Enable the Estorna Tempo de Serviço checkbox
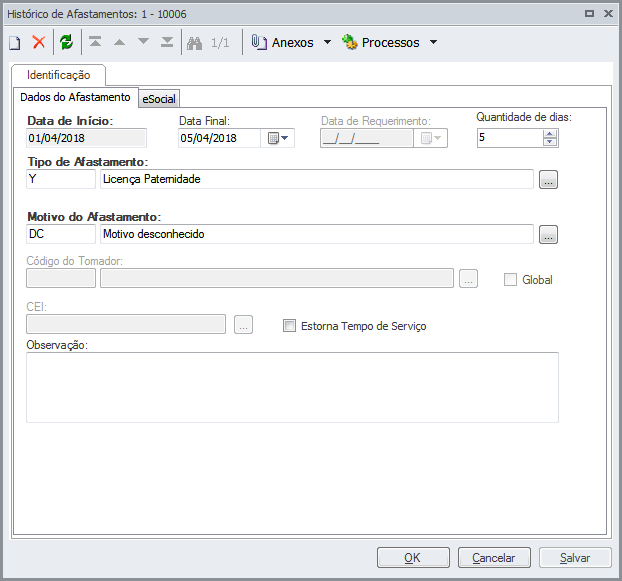The width and height of the screenshot is (622, 581). coord(289,326)
